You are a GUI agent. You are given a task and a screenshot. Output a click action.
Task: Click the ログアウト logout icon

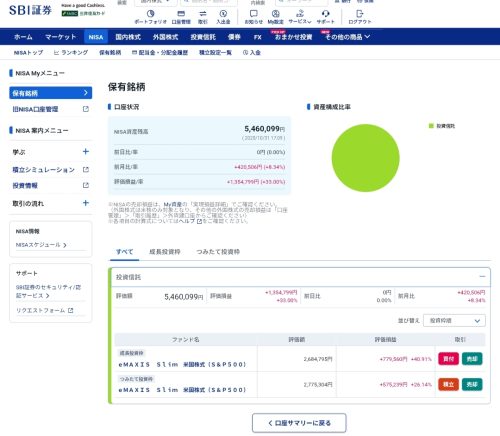pos(359,14)
